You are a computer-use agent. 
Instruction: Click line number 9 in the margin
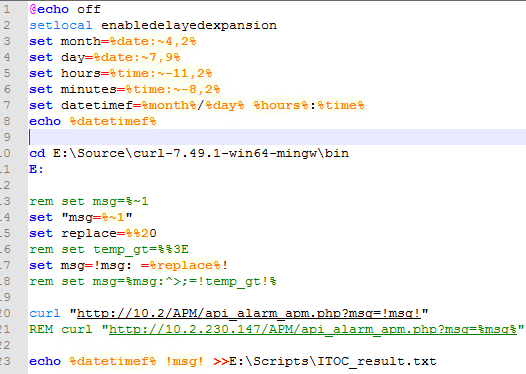(7, 137)
